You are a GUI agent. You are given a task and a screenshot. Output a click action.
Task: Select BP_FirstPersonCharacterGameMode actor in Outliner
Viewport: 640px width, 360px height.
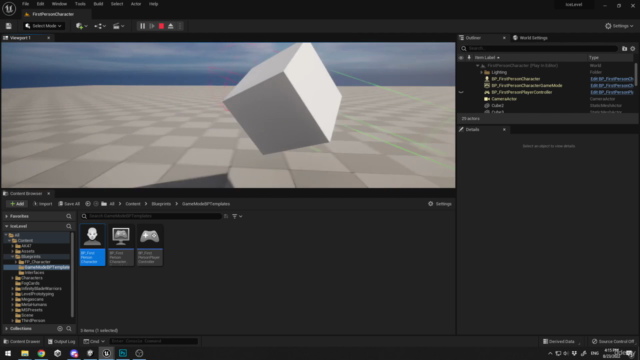pyautogui.click(x=527, y=86)
